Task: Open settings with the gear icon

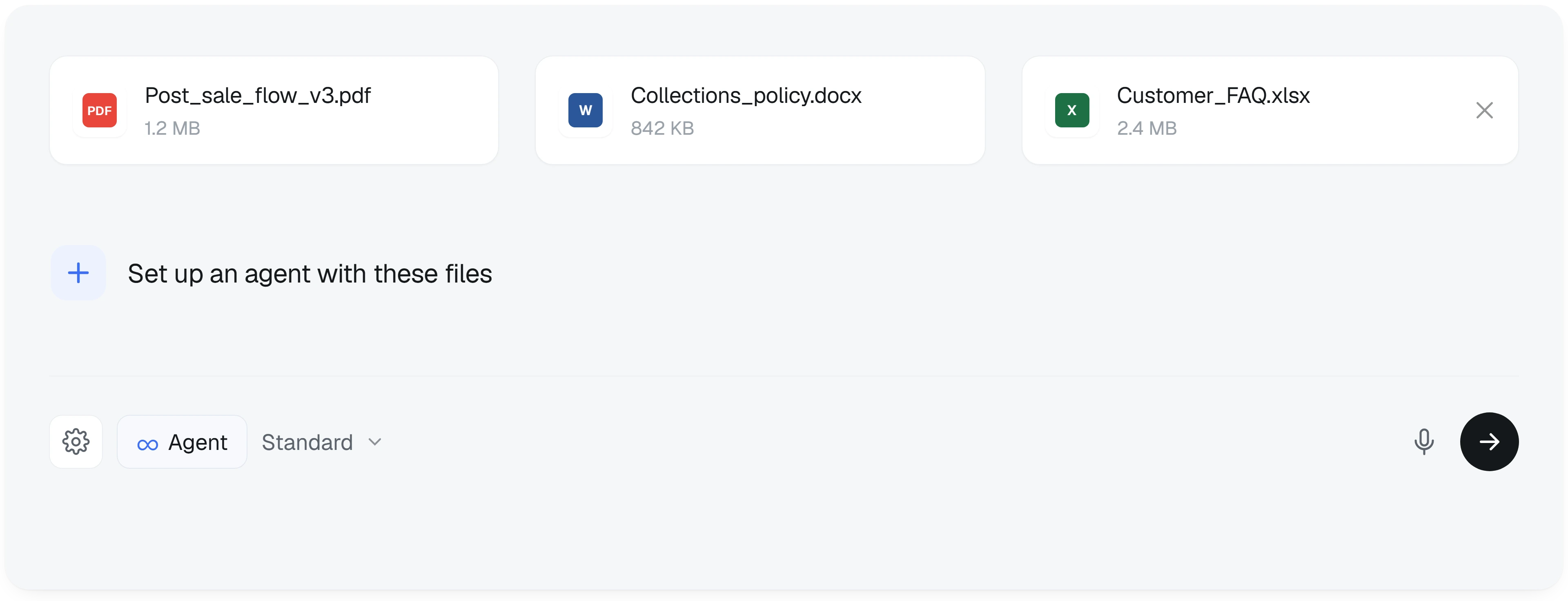Action: coord(76,441)
